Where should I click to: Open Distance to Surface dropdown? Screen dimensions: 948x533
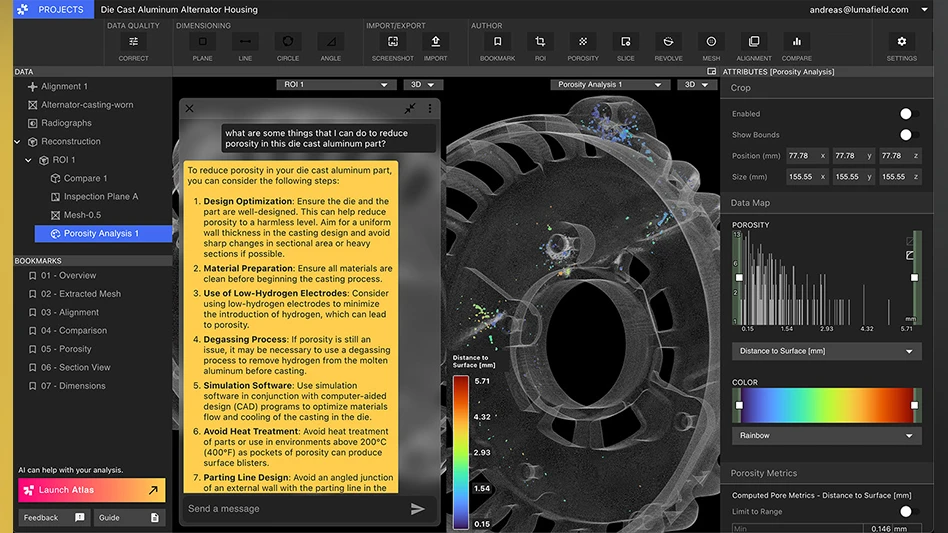[x=825, y=352]
